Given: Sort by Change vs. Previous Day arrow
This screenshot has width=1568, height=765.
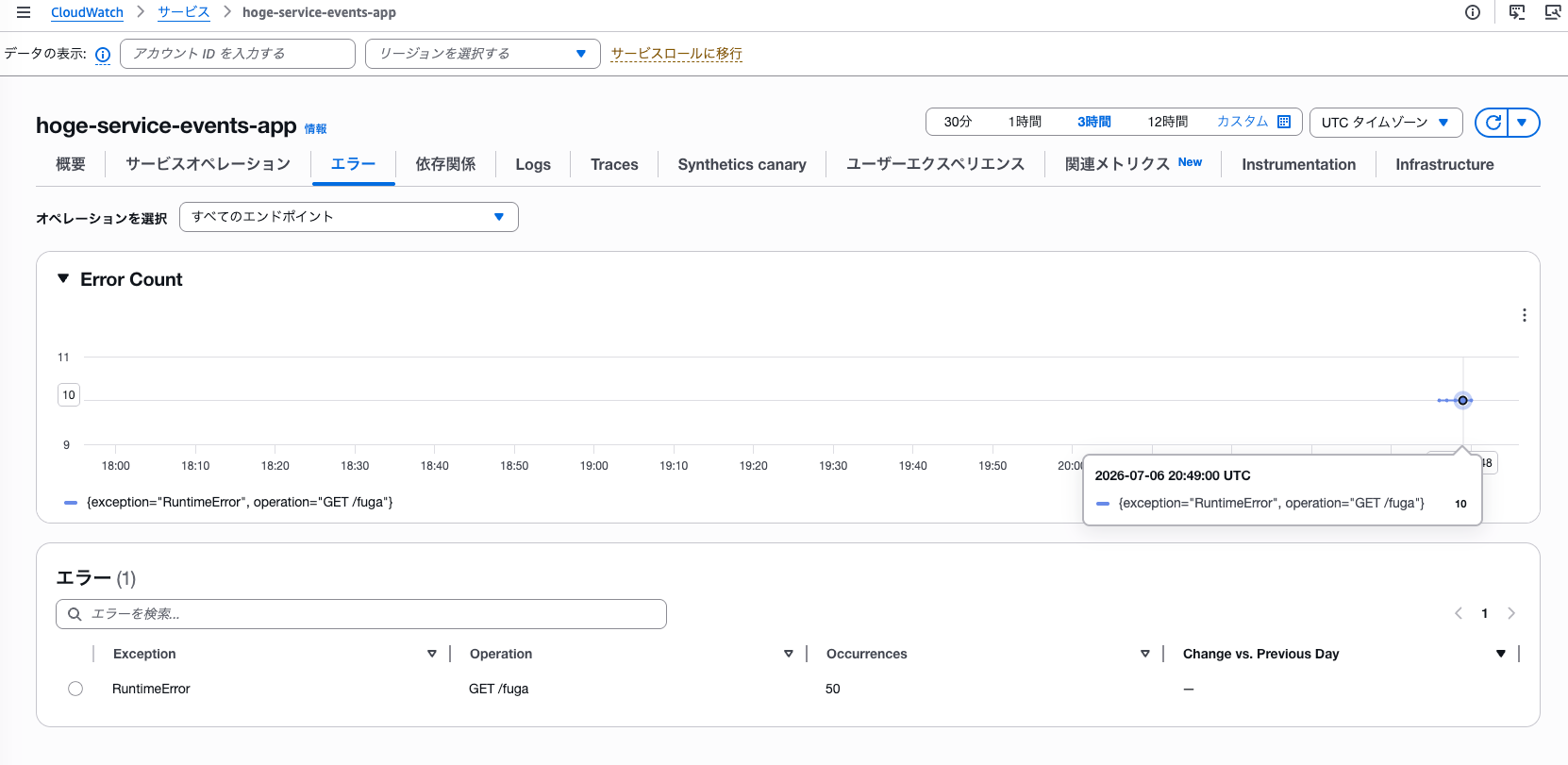Looking at the screenshot, I should pyautogui.click(x=1501, y=654).
